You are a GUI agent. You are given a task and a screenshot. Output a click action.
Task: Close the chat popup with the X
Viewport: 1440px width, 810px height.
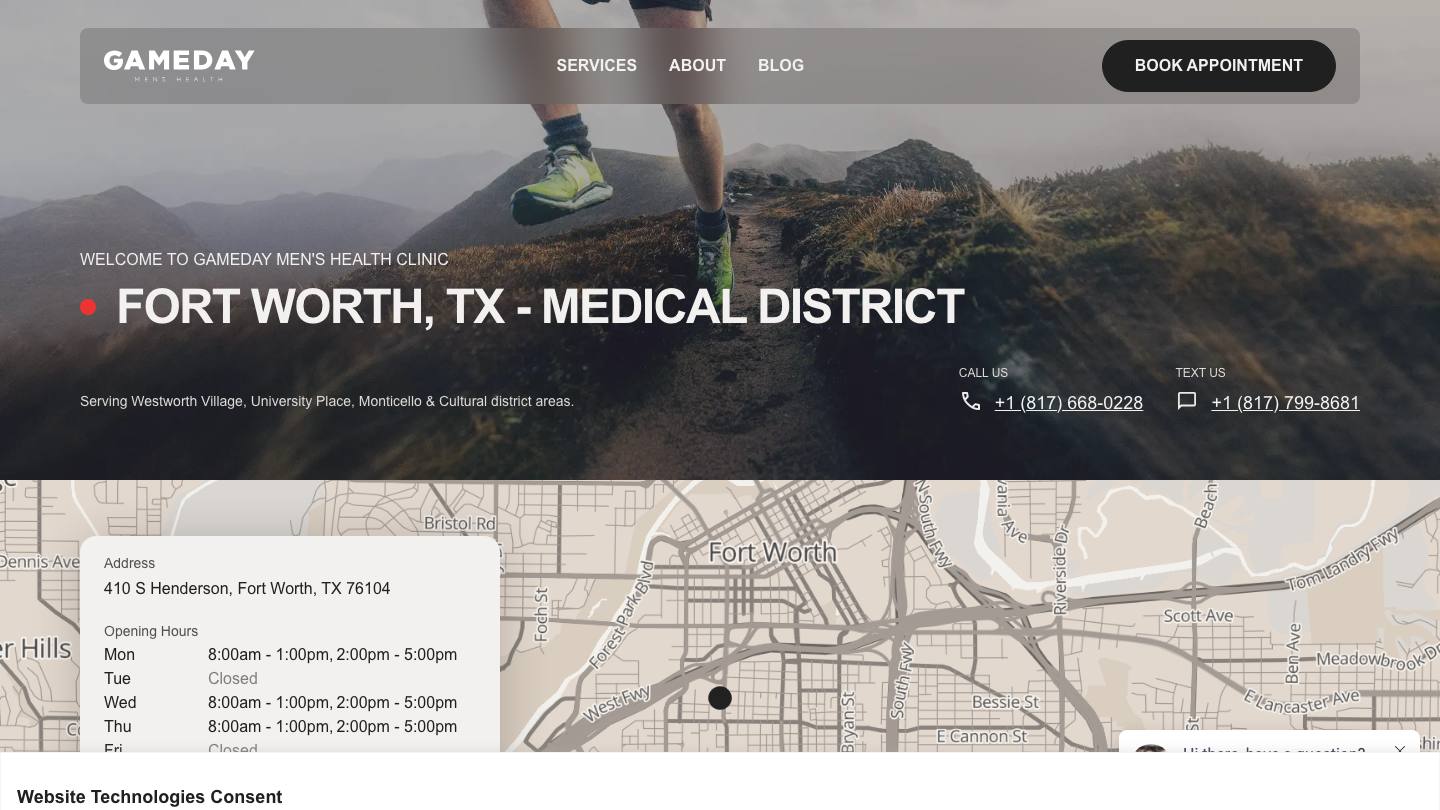click(1400, 750)
